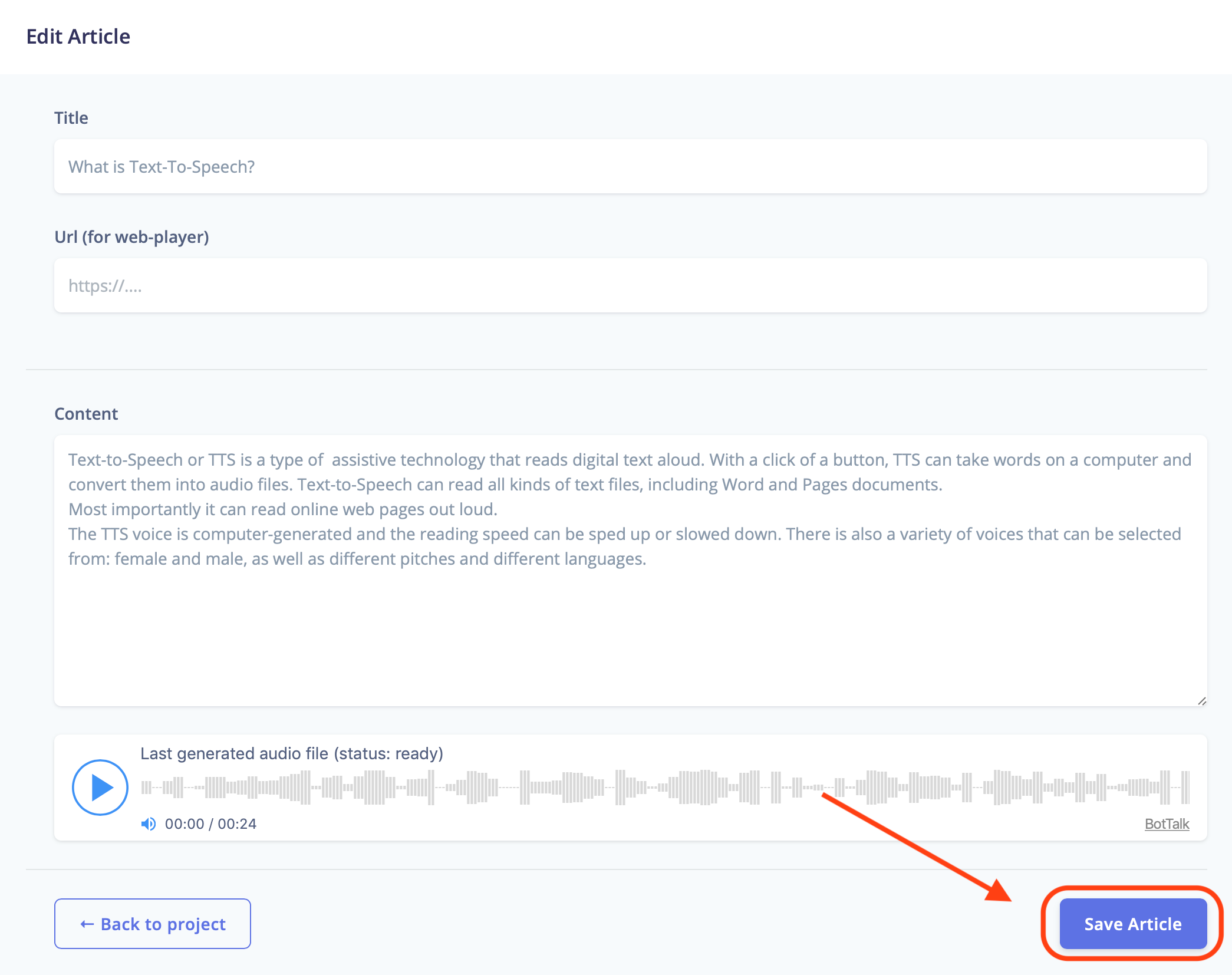This screenshot has width=1232, height=975.
Task: Jump to the end of the waveform
Action: [1187, 787]
